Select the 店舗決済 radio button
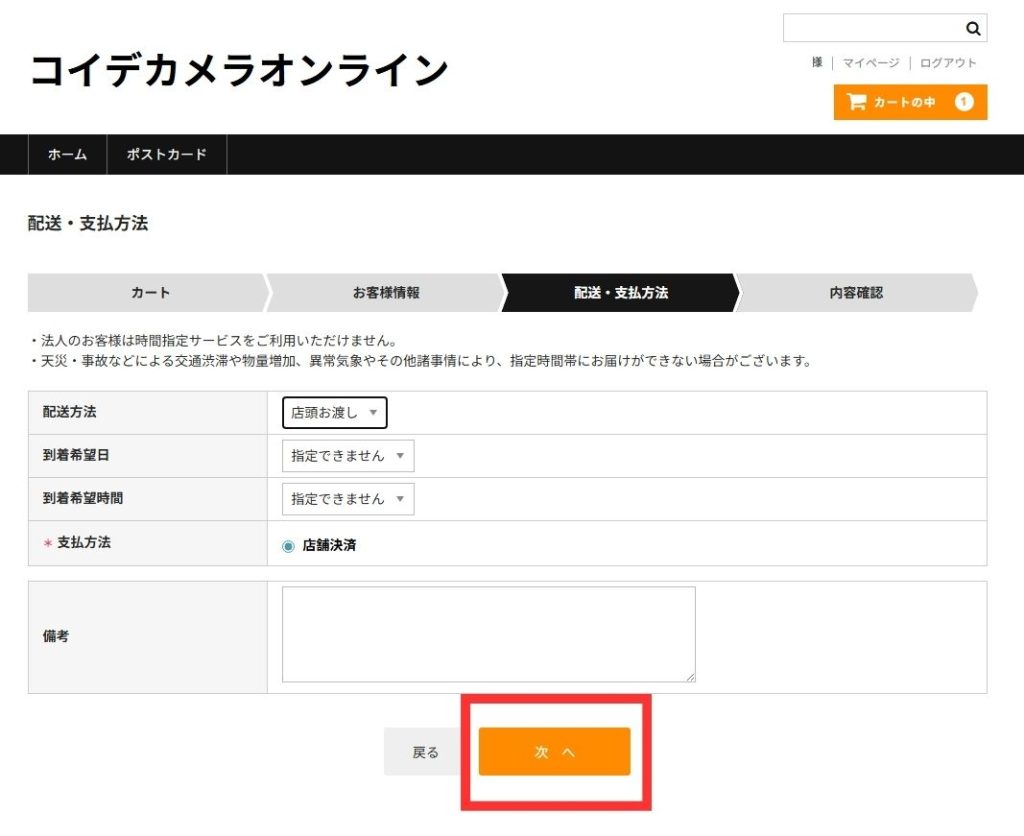The width and height of the screenshot is (1024, 836). pos(289,546)
